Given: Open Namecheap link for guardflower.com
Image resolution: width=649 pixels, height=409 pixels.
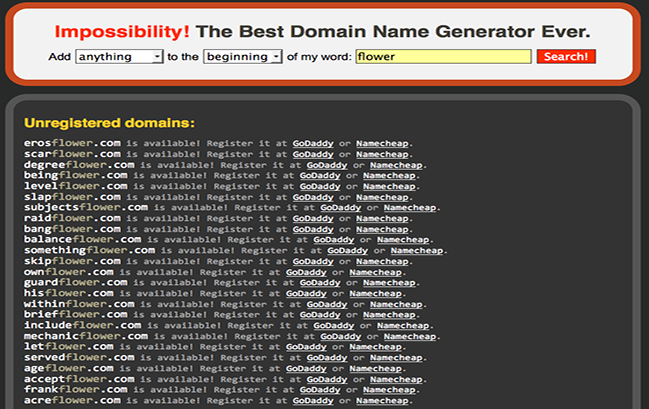Looking at the screenshot, I should [x=389, y=283].
